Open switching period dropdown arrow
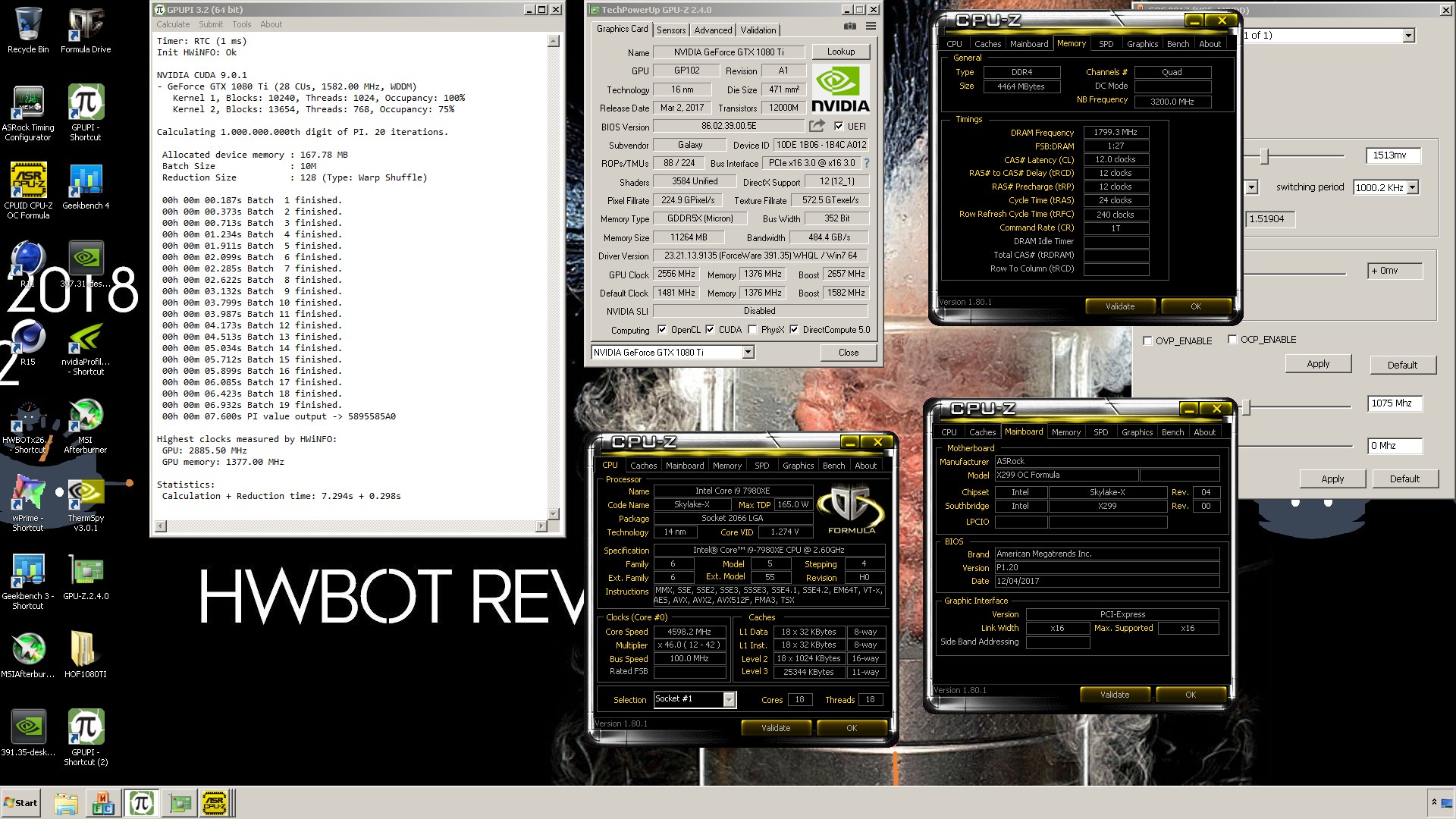 [x=1412, y=187]
